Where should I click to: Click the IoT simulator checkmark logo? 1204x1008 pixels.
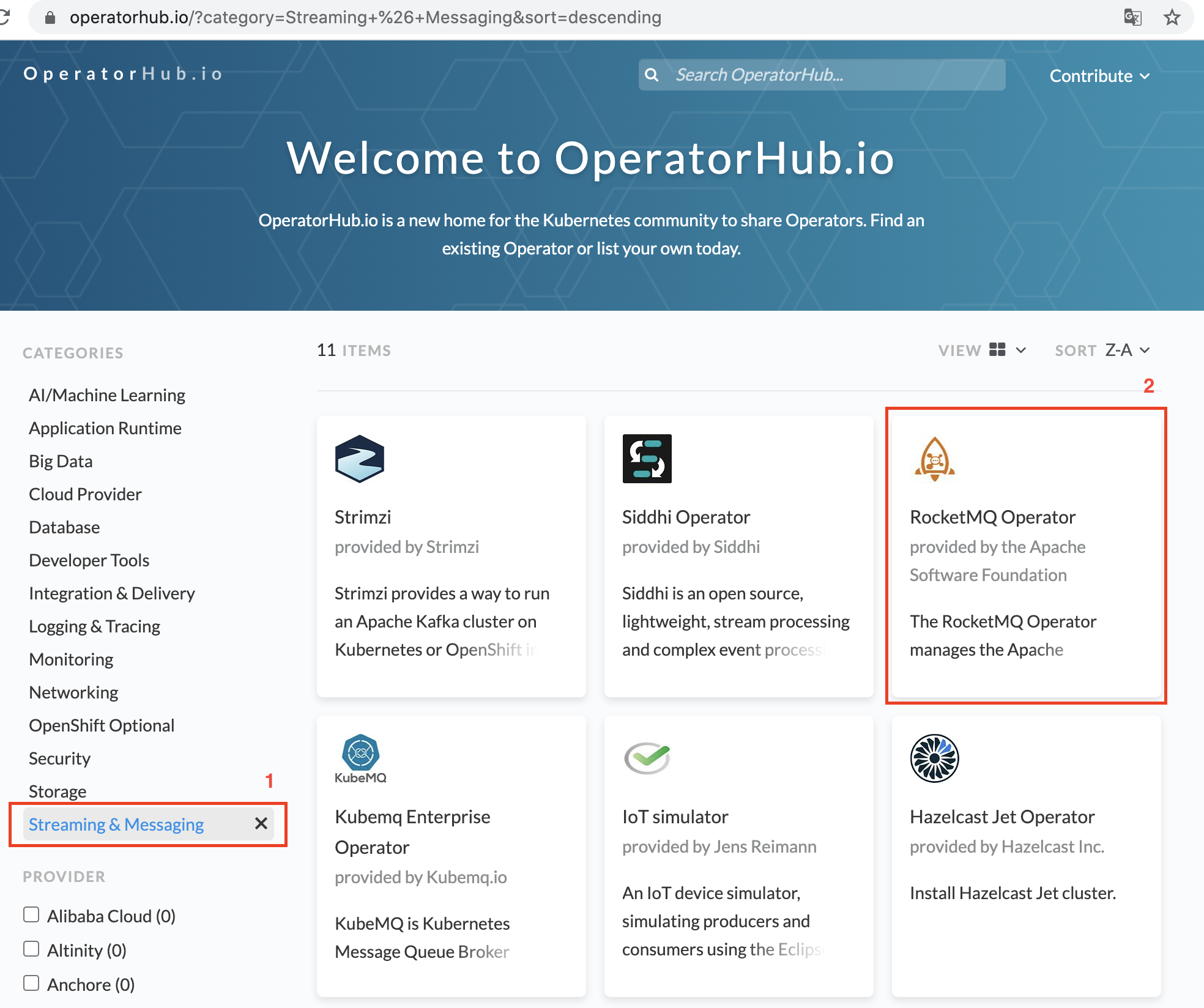click(647, 758)
